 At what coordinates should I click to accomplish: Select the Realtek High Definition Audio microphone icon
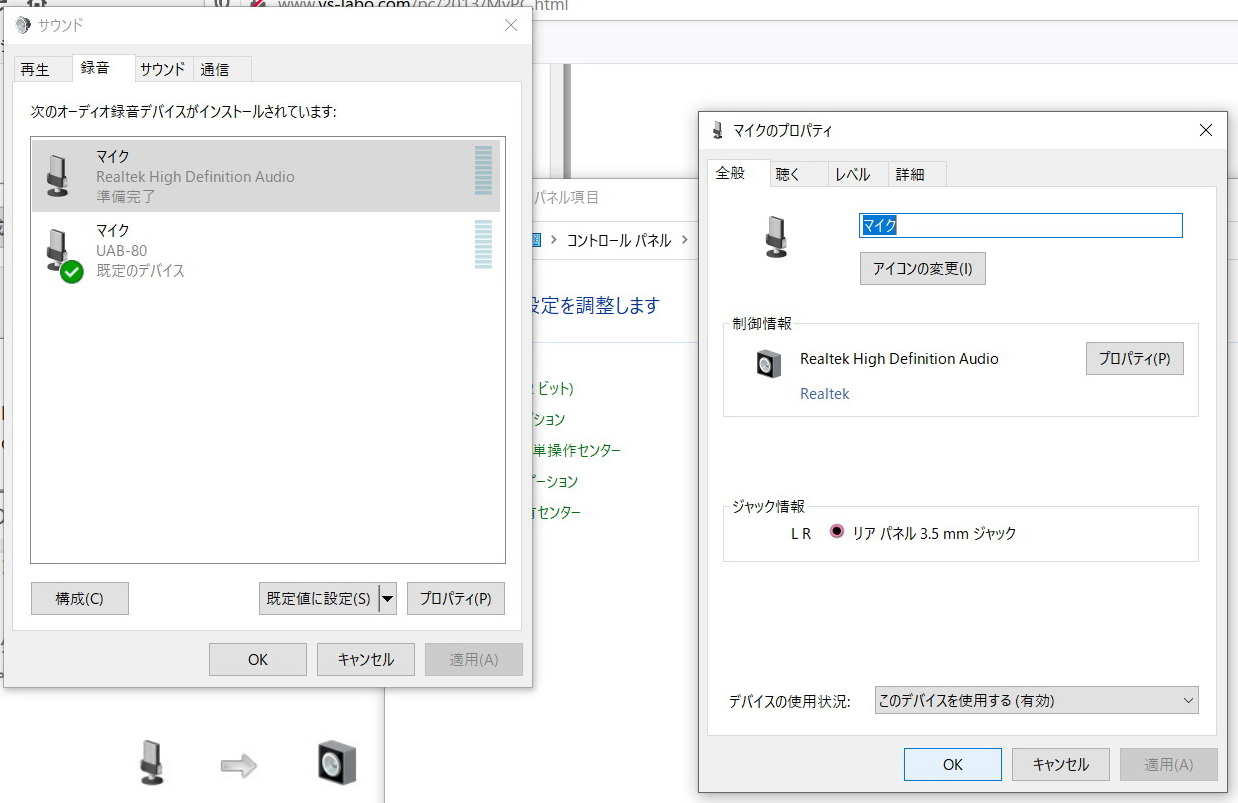[x=58, y=176]
